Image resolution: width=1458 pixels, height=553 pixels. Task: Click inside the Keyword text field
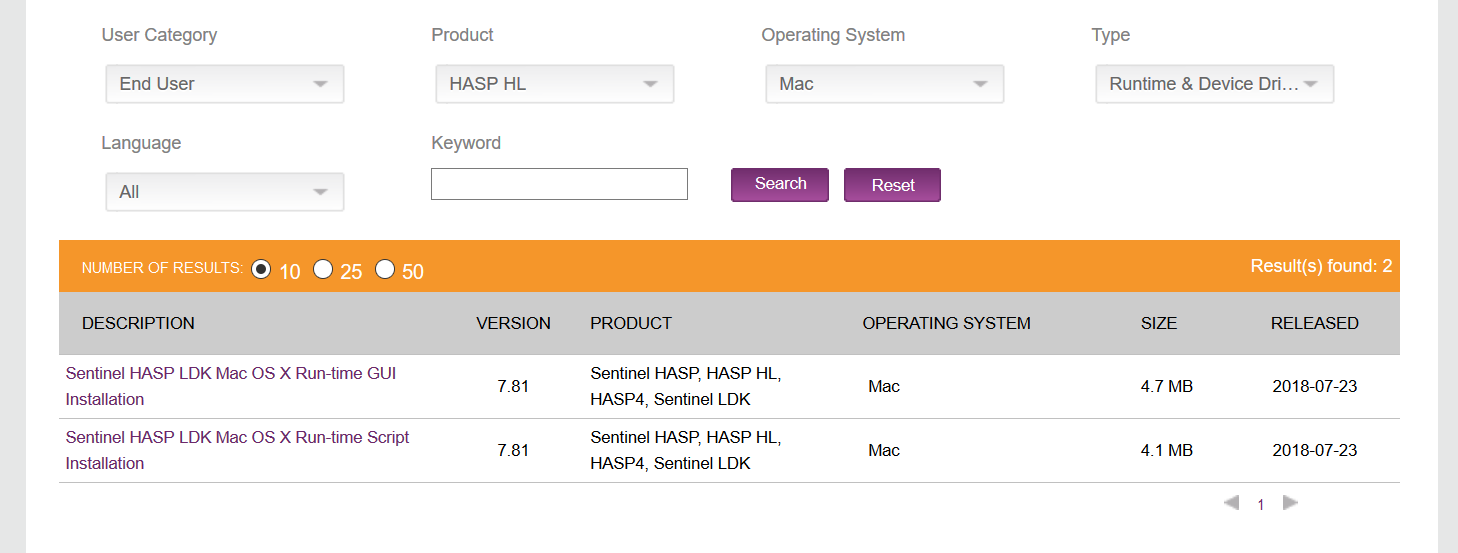559,184
